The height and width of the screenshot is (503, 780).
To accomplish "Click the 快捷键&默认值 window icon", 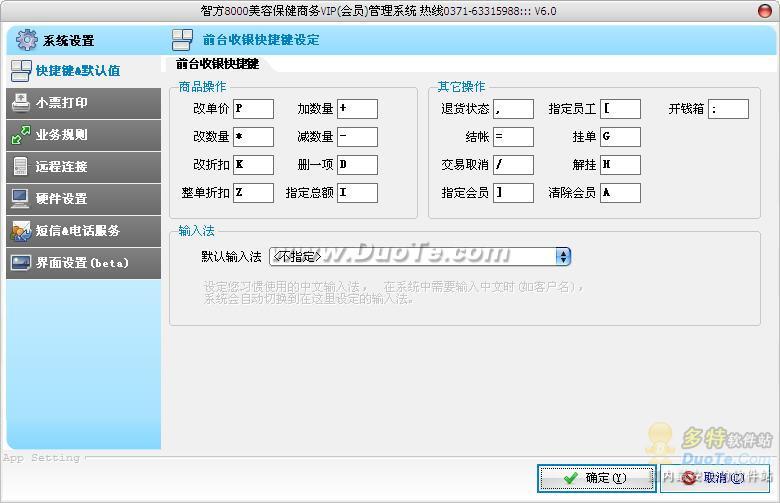I will point(21,71).
